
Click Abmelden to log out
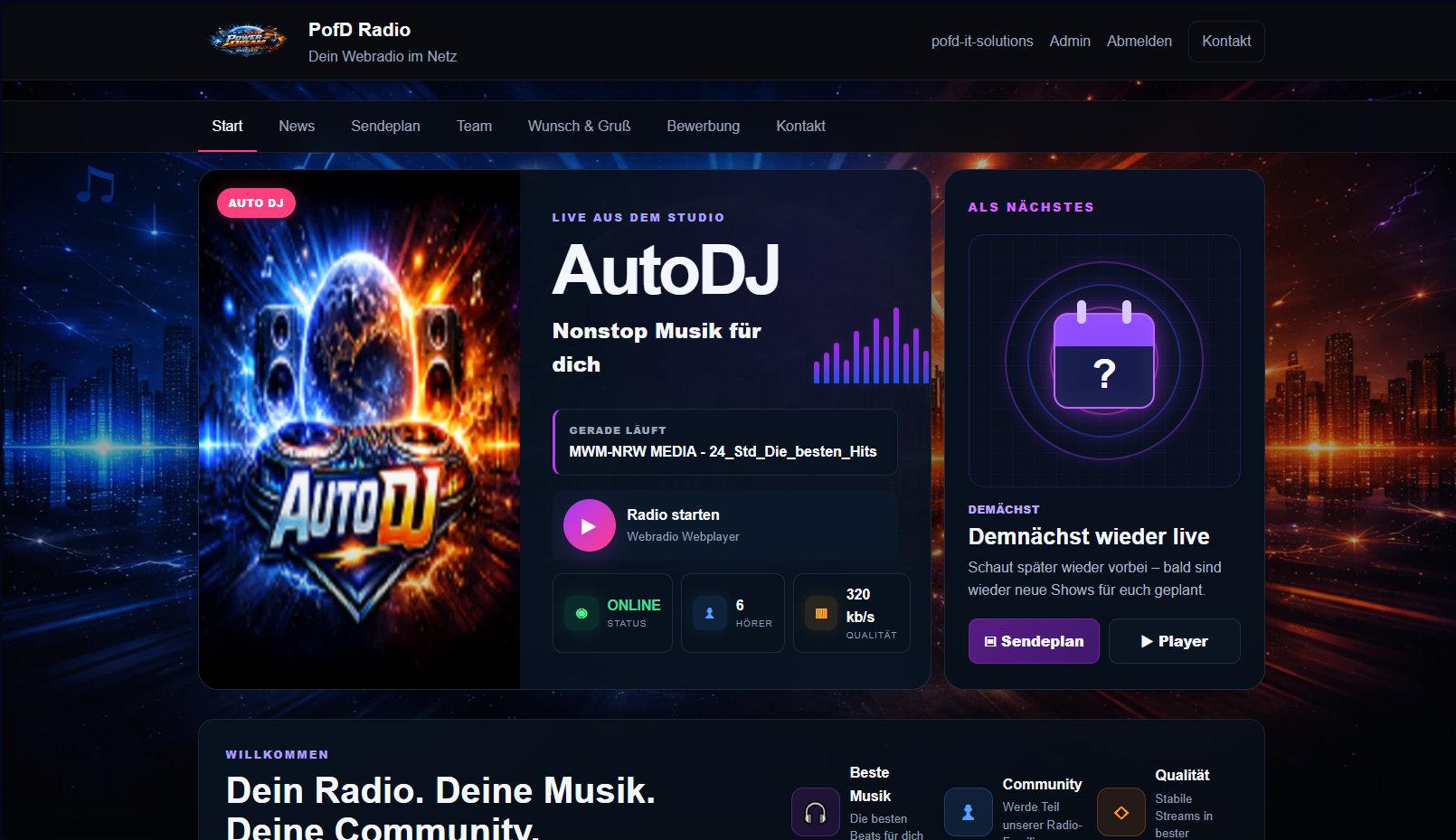tap(1139, 42)
